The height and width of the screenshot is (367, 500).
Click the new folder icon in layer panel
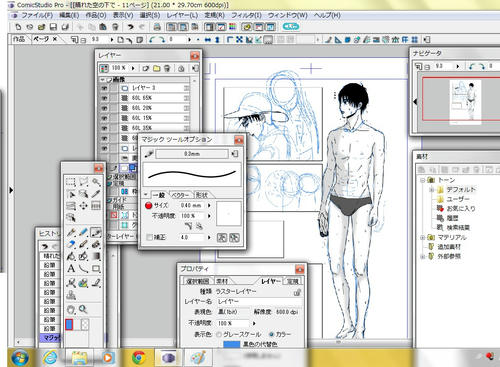tap(156, 68)
